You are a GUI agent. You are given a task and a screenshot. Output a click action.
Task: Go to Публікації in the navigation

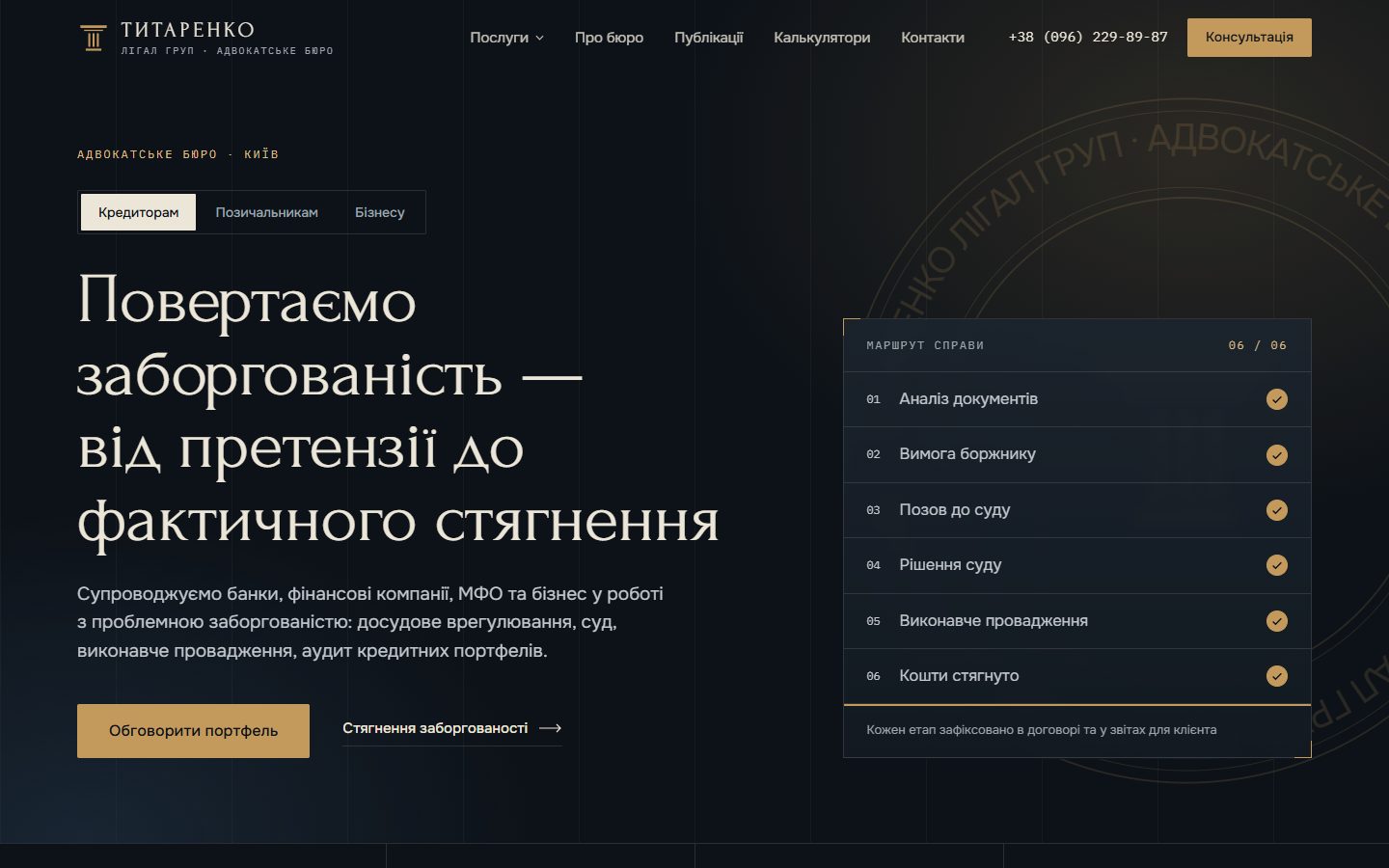click(x=708, y=38)
